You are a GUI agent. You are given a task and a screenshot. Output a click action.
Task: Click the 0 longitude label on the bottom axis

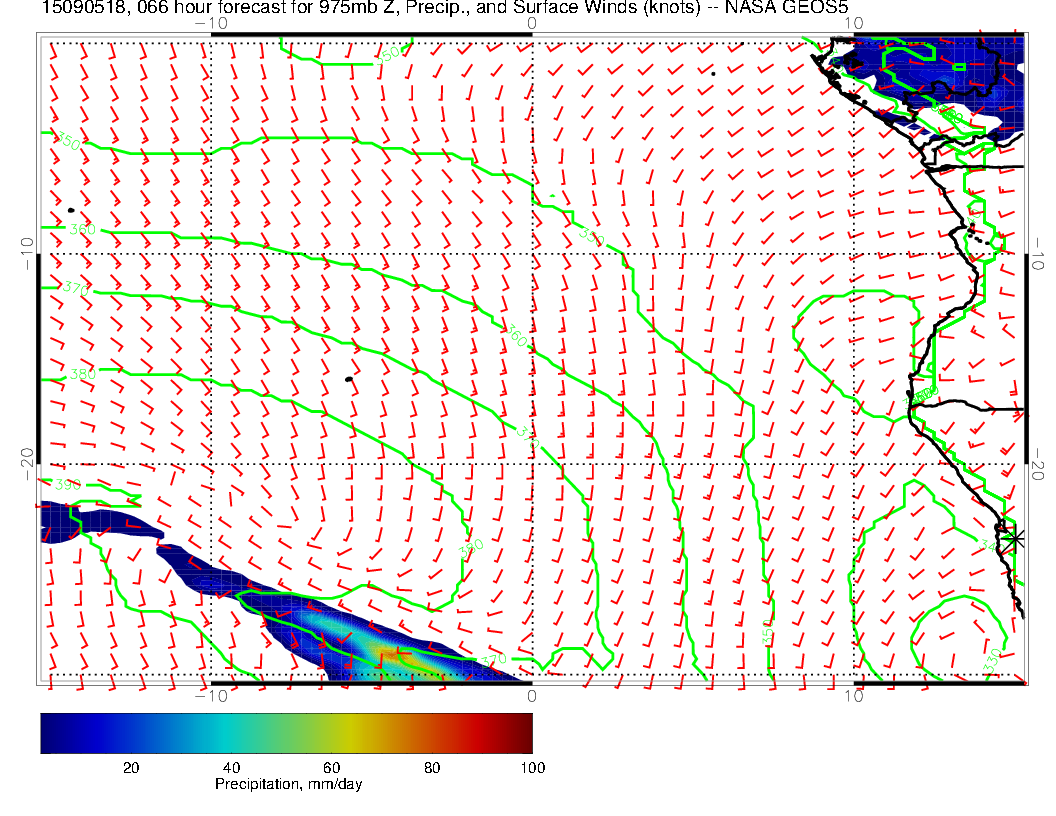click(531, 695)
